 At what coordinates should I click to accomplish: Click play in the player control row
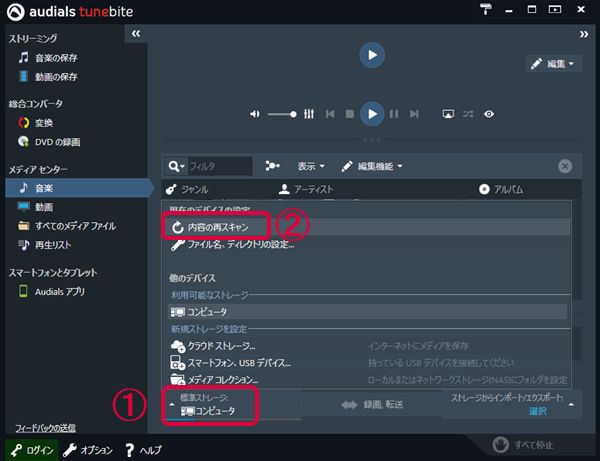372,114
